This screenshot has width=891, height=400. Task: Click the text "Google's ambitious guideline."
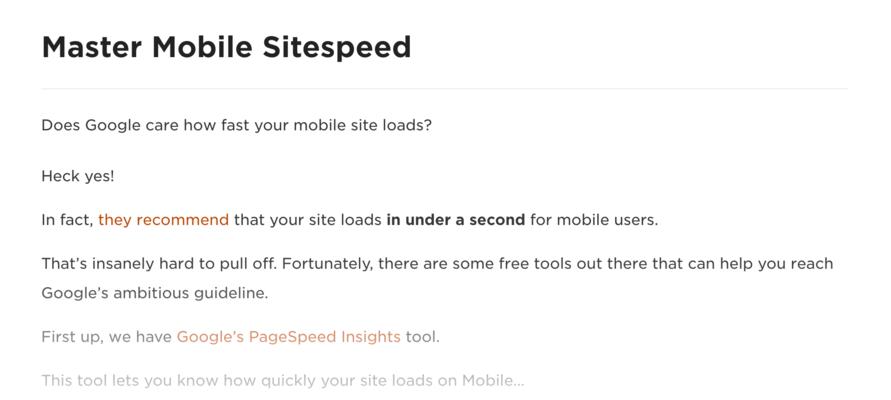coord(155,293)
